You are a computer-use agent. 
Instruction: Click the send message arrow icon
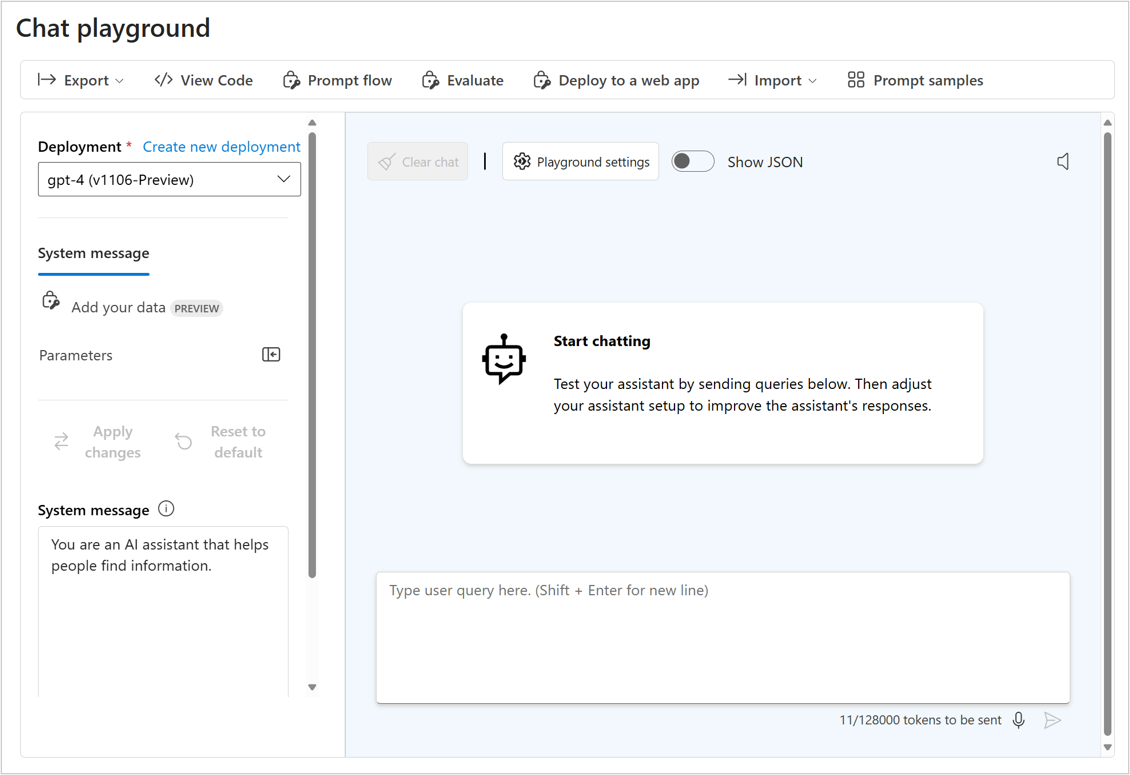click(1052, 719)
